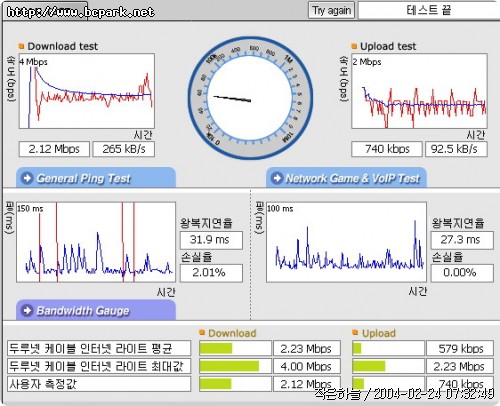Screen dimensions: 500x406
Task: Select the 92.5 kB/s upload result box
Action: (456, 149)
